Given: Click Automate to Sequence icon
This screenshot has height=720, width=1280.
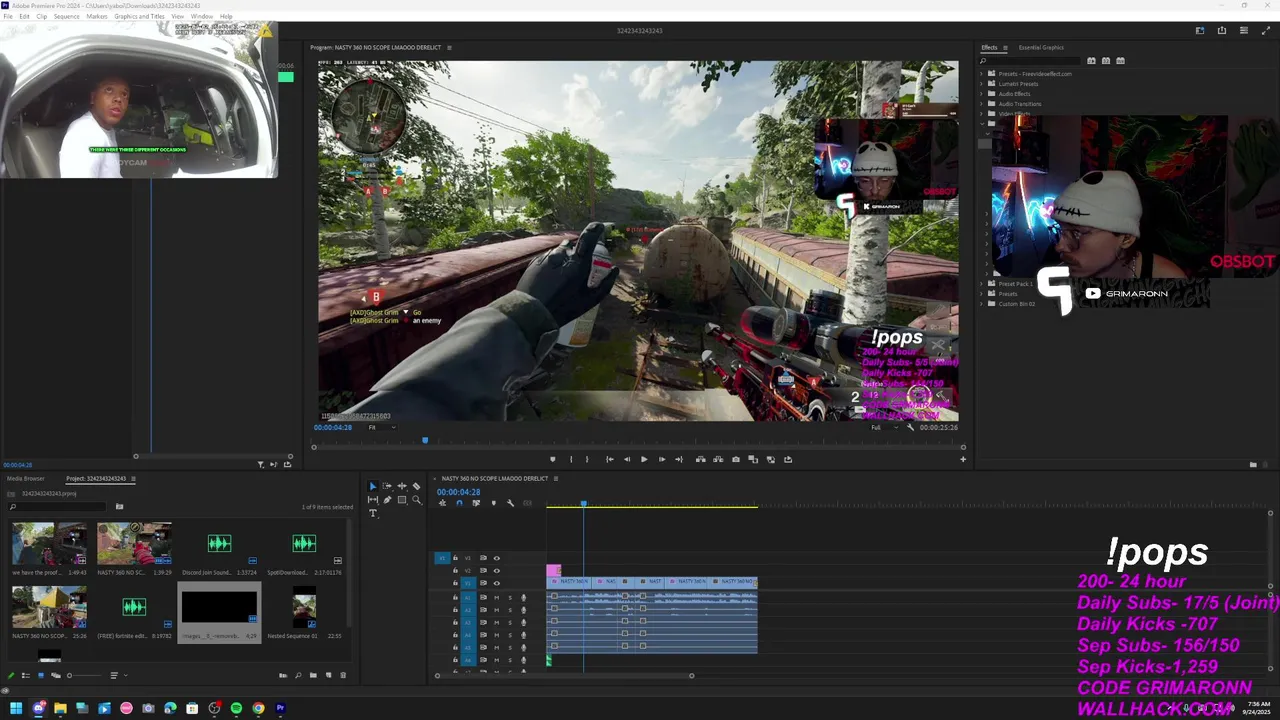Looking at the screenshot, I should pos(283,675).
